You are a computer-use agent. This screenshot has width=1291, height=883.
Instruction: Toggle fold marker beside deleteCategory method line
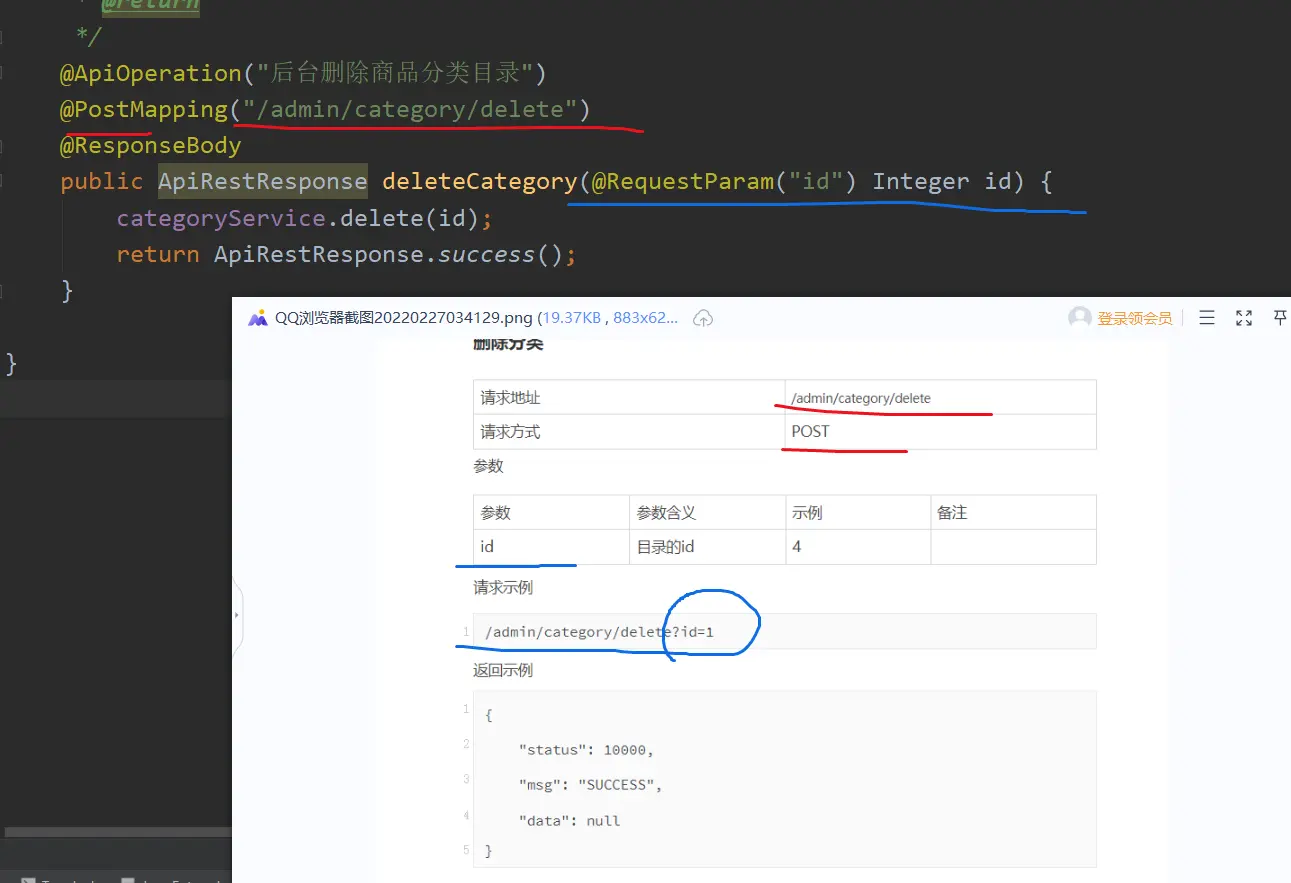tap(4, 182)
